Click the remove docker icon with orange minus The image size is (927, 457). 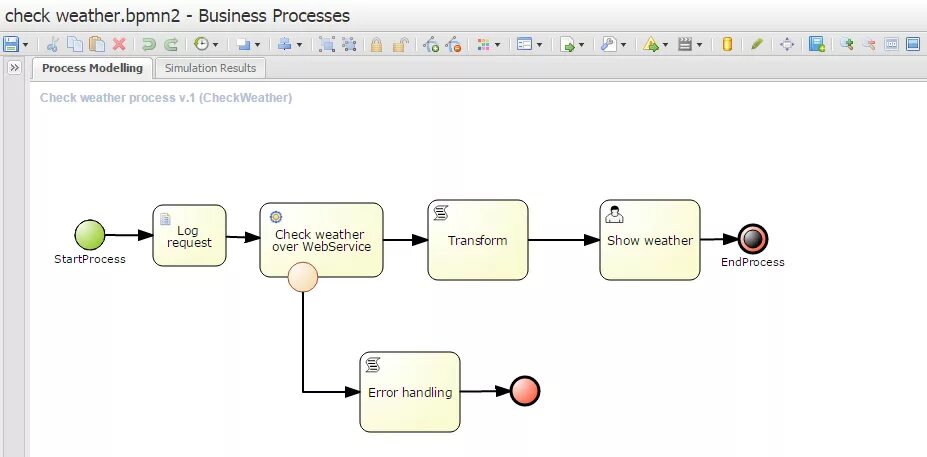pos(453,44)
